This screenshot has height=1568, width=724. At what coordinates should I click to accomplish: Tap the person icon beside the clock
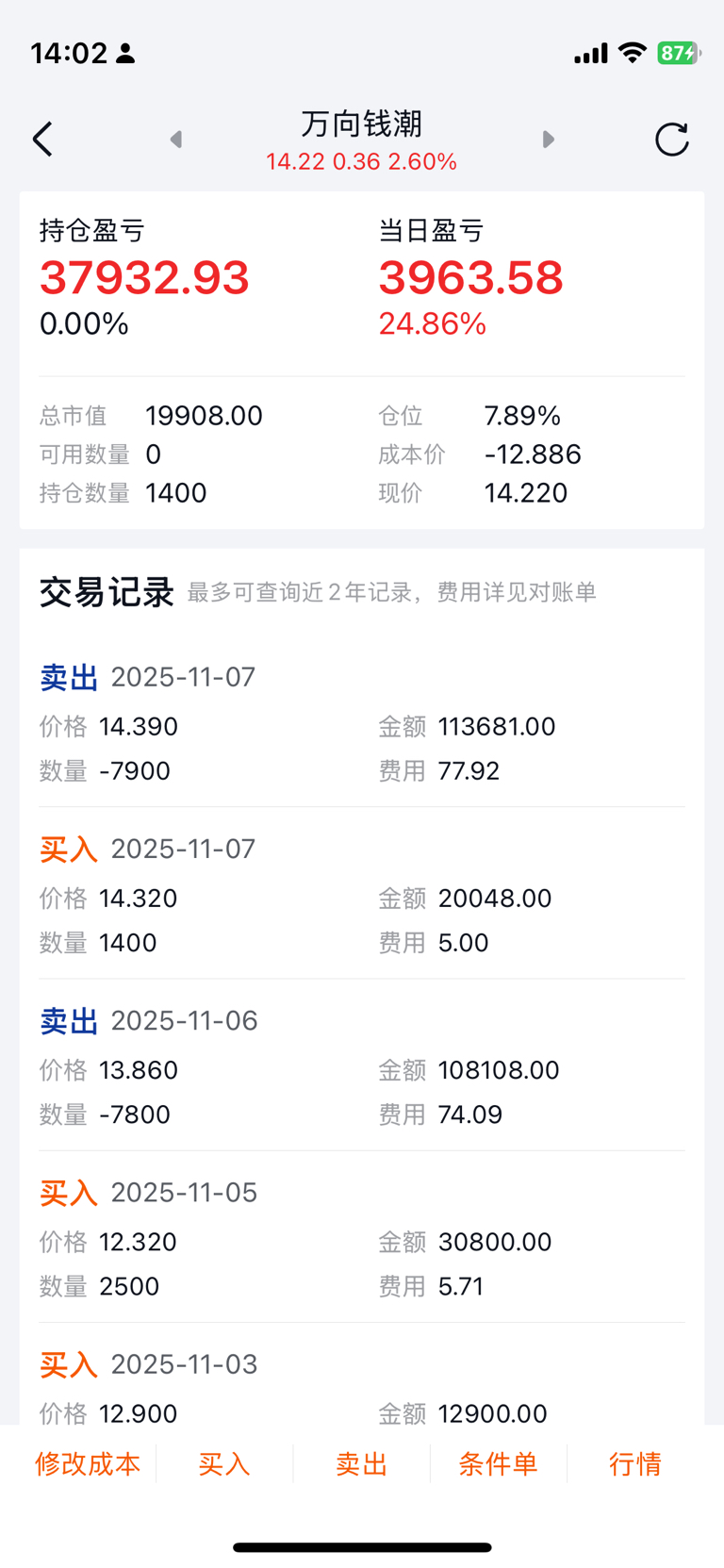pos(125,54)
